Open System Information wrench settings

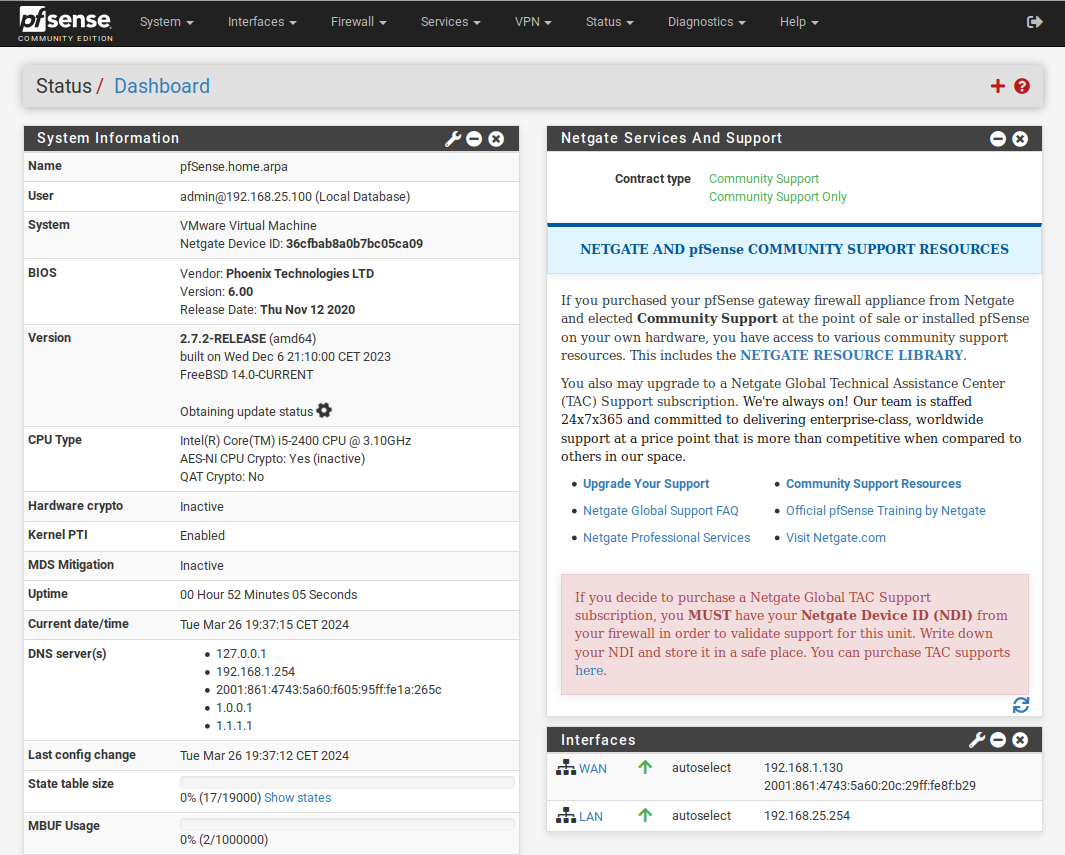click(x=453, y=139)
